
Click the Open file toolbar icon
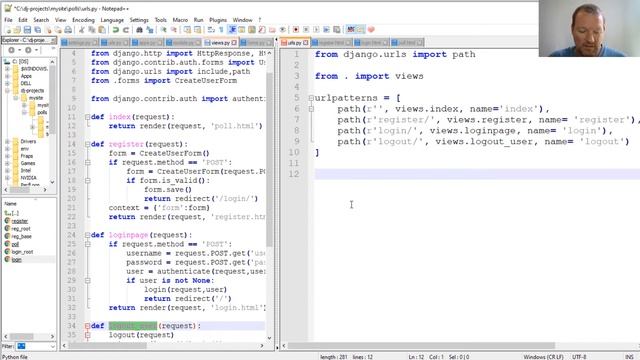click(x=17, y=30)
